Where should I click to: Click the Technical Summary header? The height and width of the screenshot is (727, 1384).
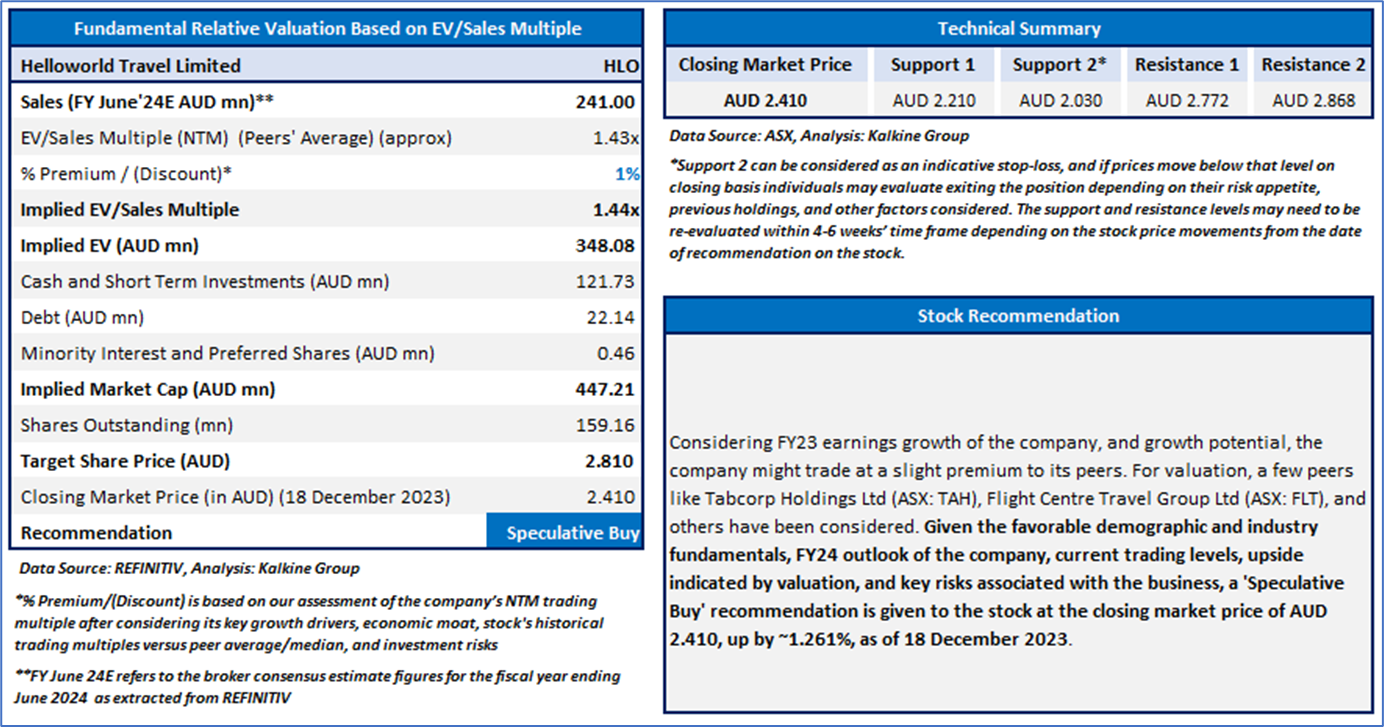click(1018, 29)
